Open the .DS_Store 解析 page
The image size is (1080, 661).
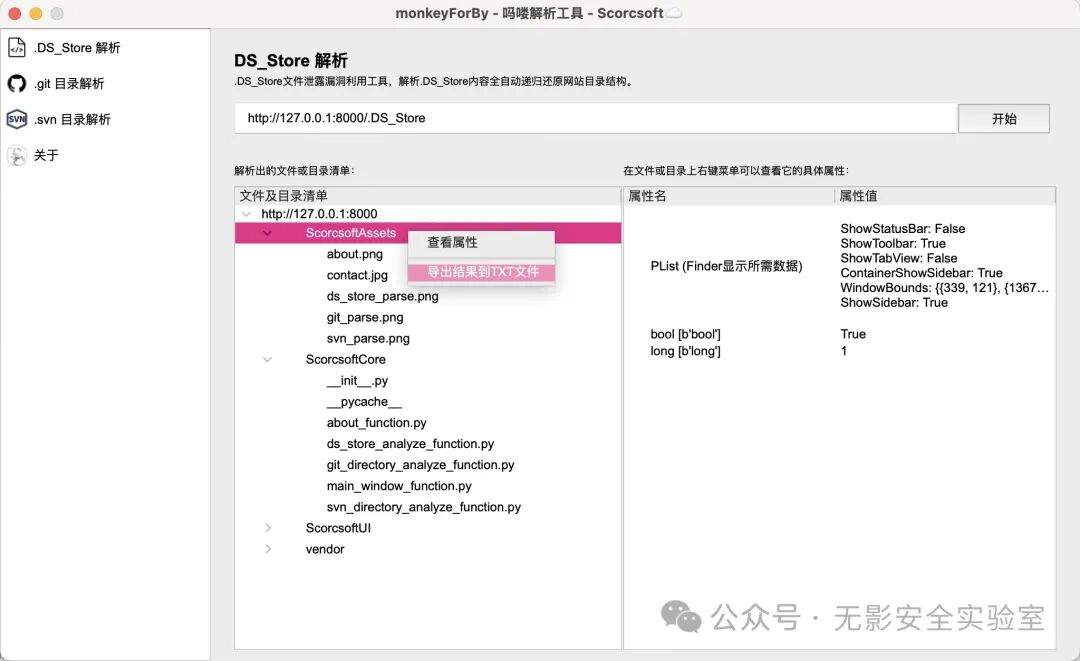pos(77,48)
